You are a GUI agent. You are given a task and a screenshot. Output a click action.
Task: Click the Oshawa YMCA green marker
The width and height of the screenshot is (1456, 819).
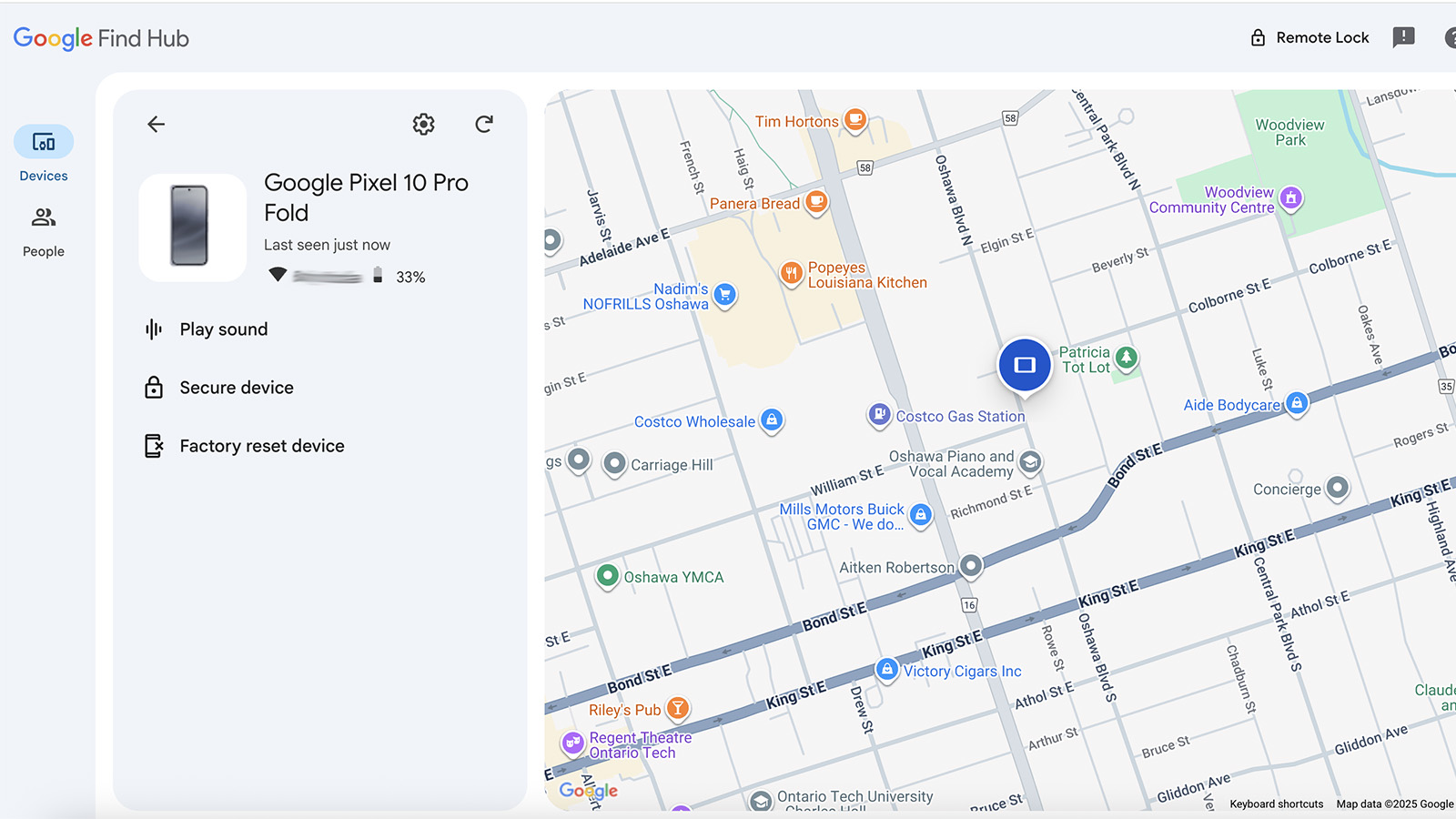(607, 576)
